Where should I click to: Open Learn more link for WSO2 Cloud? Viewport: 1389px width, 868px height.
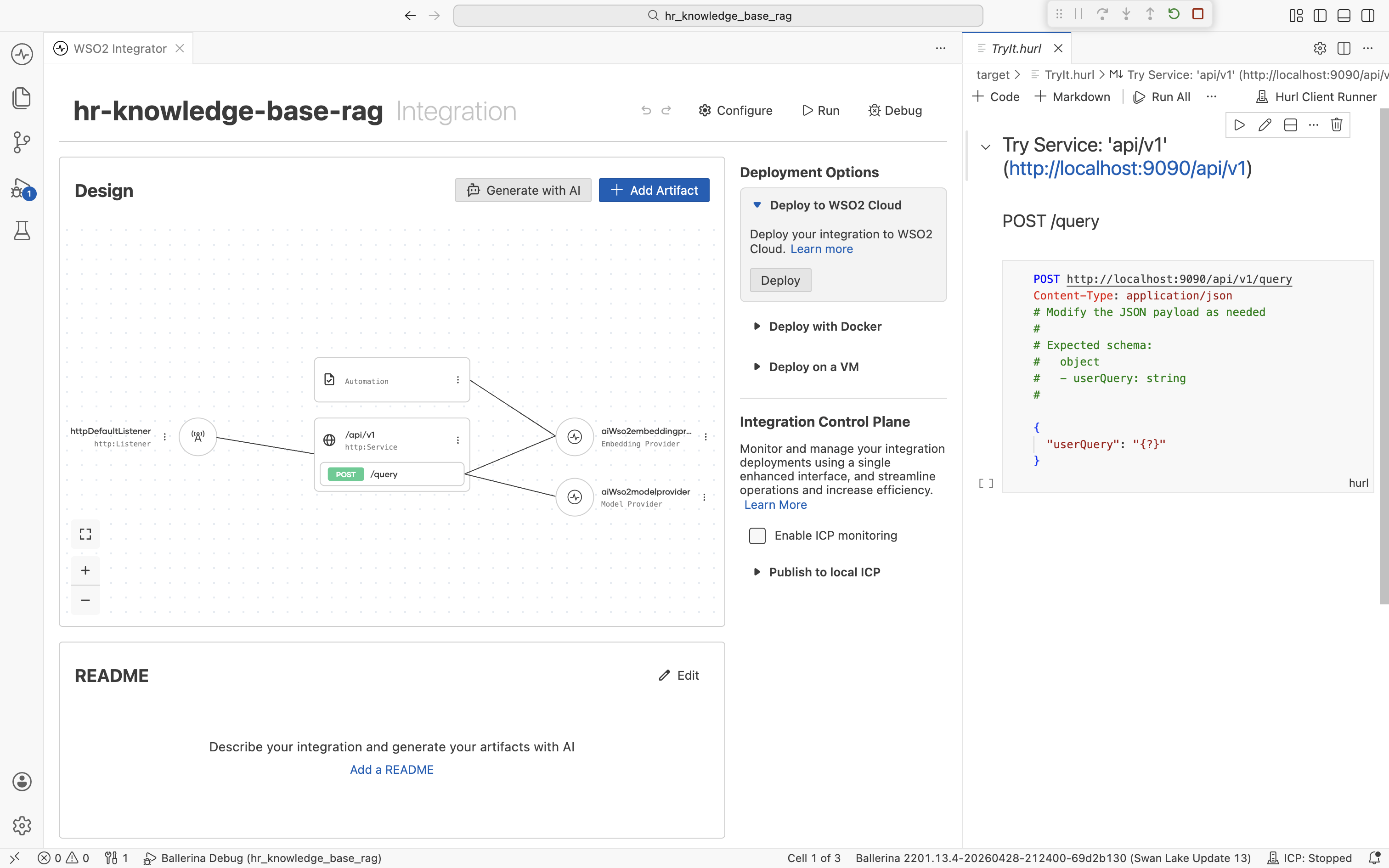click(x=821, y=249)
